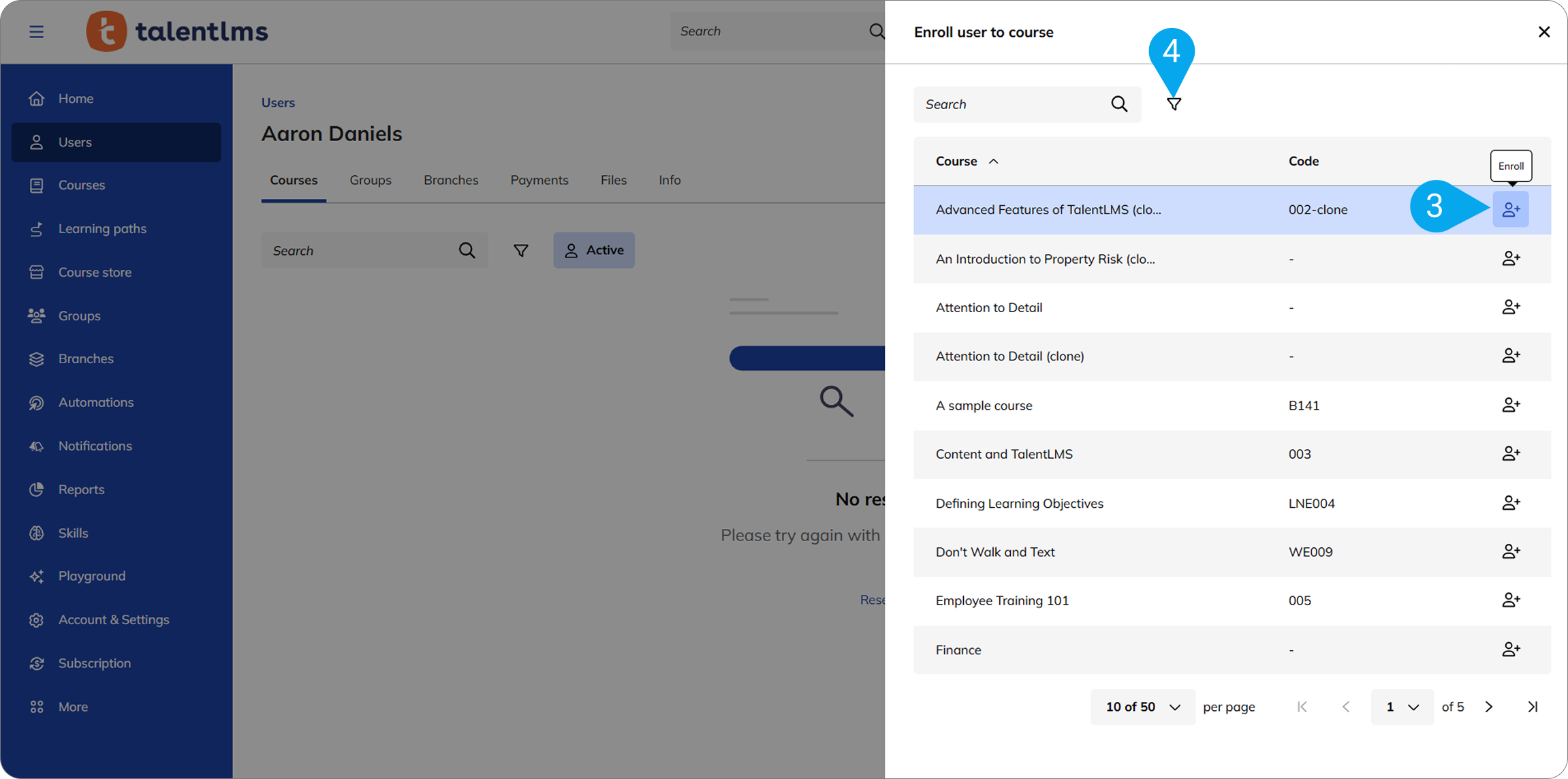Click enroll icon for A sample course
Screen dimensions: 1568x779
coord(1511,406)
